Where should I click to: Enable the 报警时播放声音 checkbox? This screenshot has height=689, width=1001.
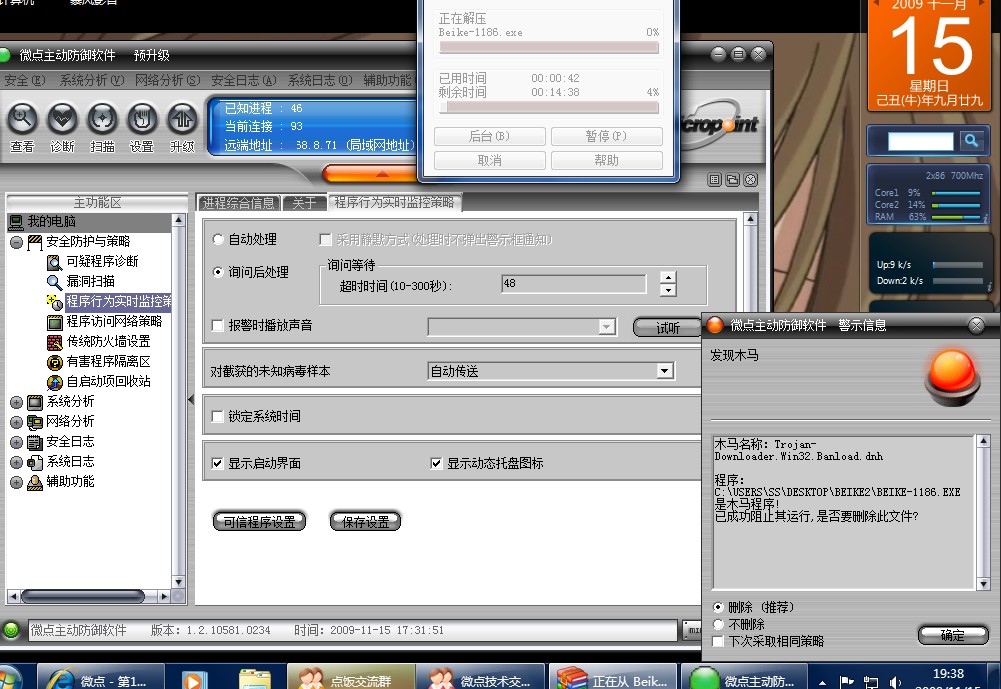point(218,326)
